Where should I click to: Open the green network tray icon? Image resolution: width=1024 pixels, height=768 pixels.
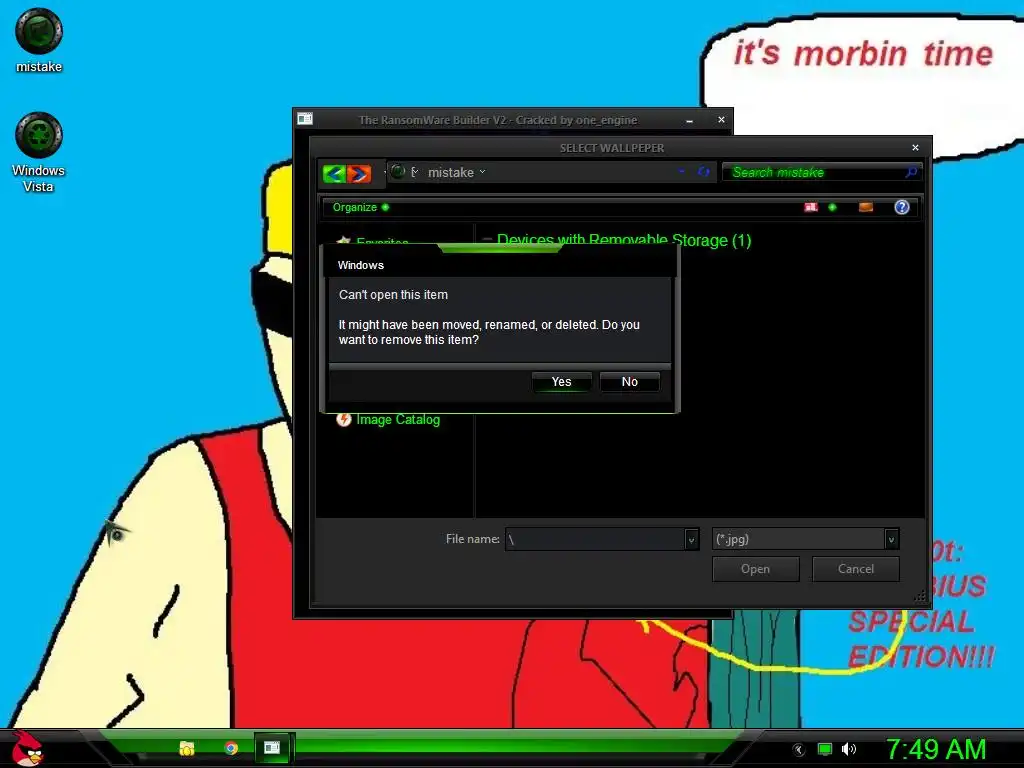point(825,749)
